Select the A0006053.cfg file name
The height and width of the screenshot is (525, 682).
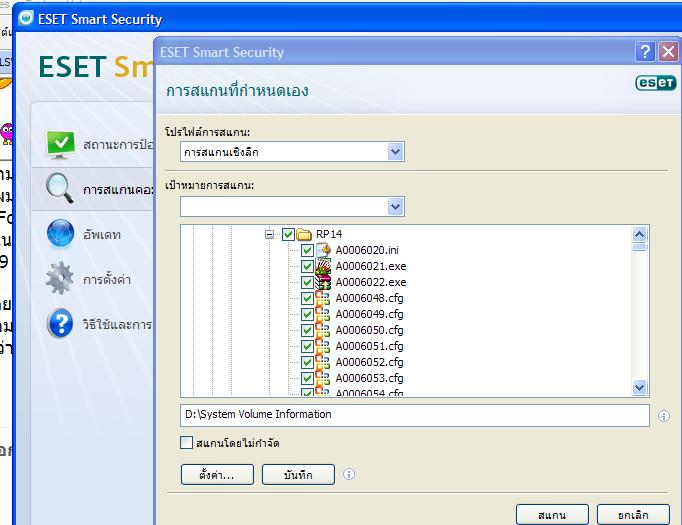pyautogui.click(x=369, y=378)
